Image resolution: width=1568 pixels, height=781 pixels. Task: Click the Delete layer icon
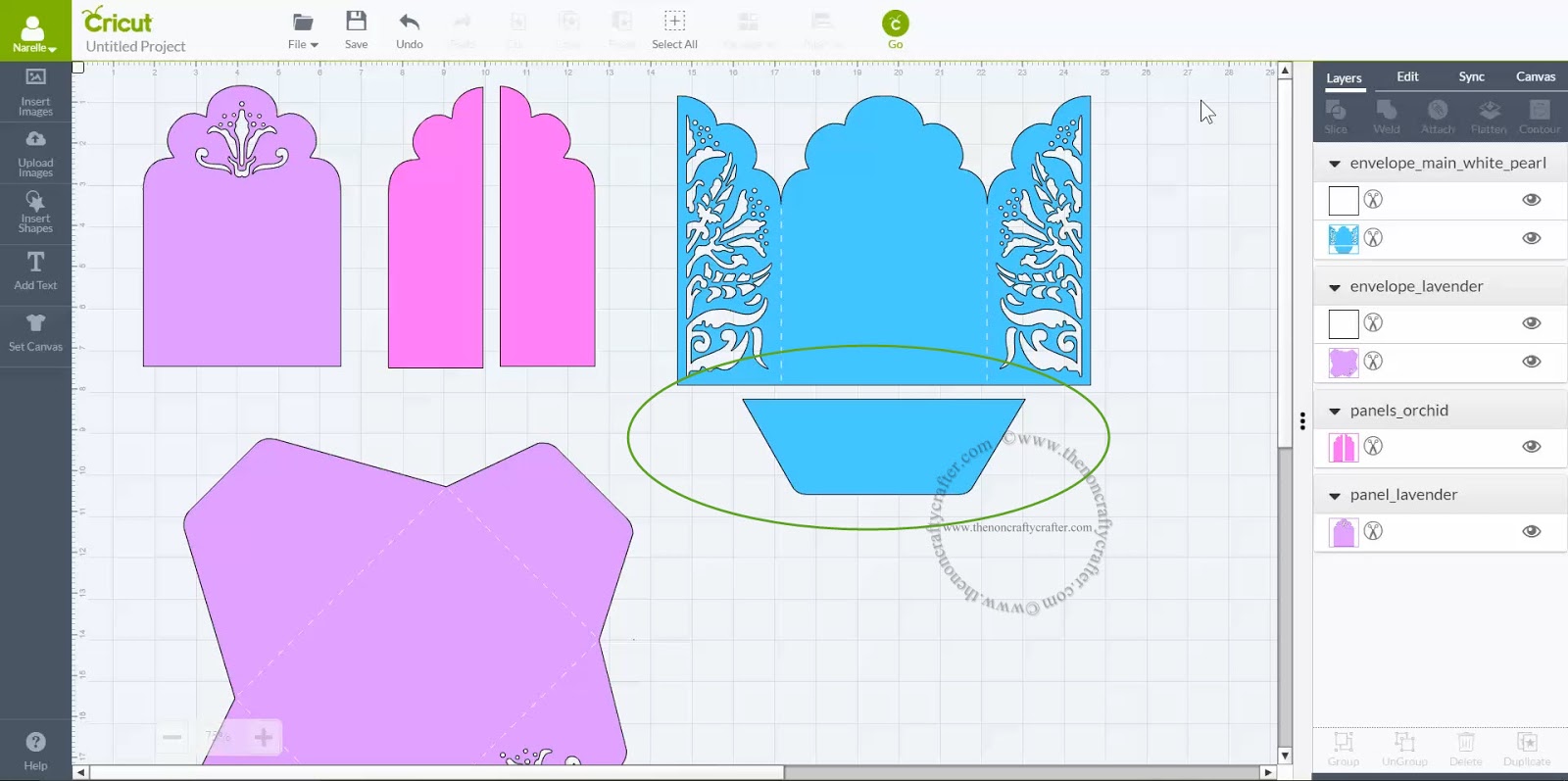1466,749
